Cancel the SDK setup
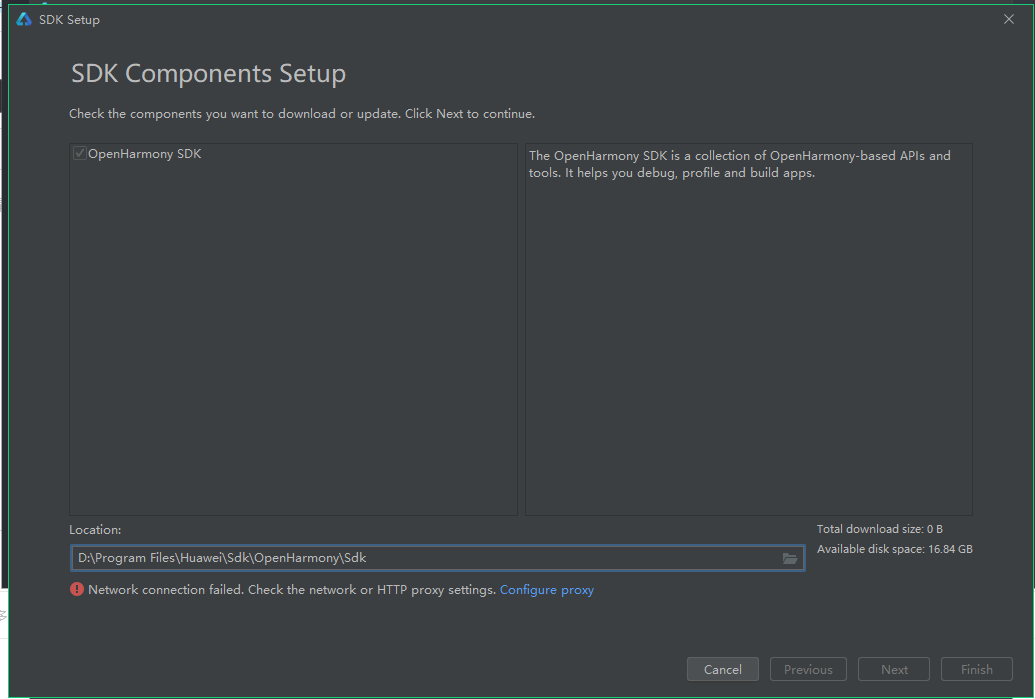This screenshot has width=1035, height=699. pos(723,669)
